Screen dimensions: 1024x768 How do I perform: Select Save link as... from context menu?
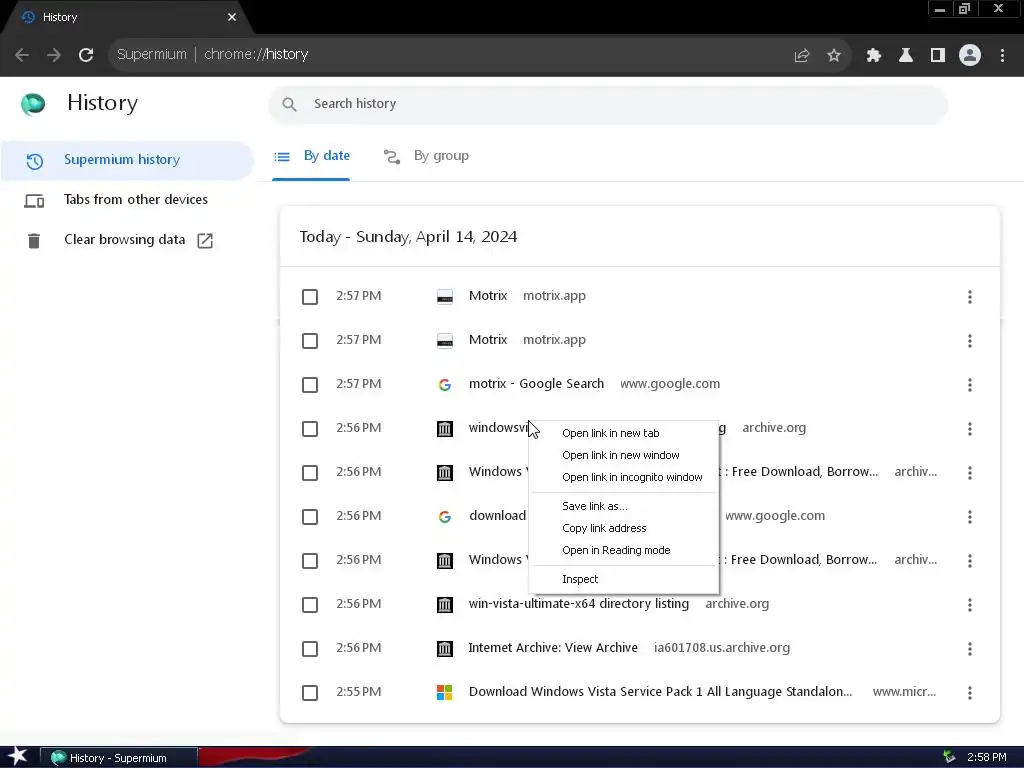624,506
